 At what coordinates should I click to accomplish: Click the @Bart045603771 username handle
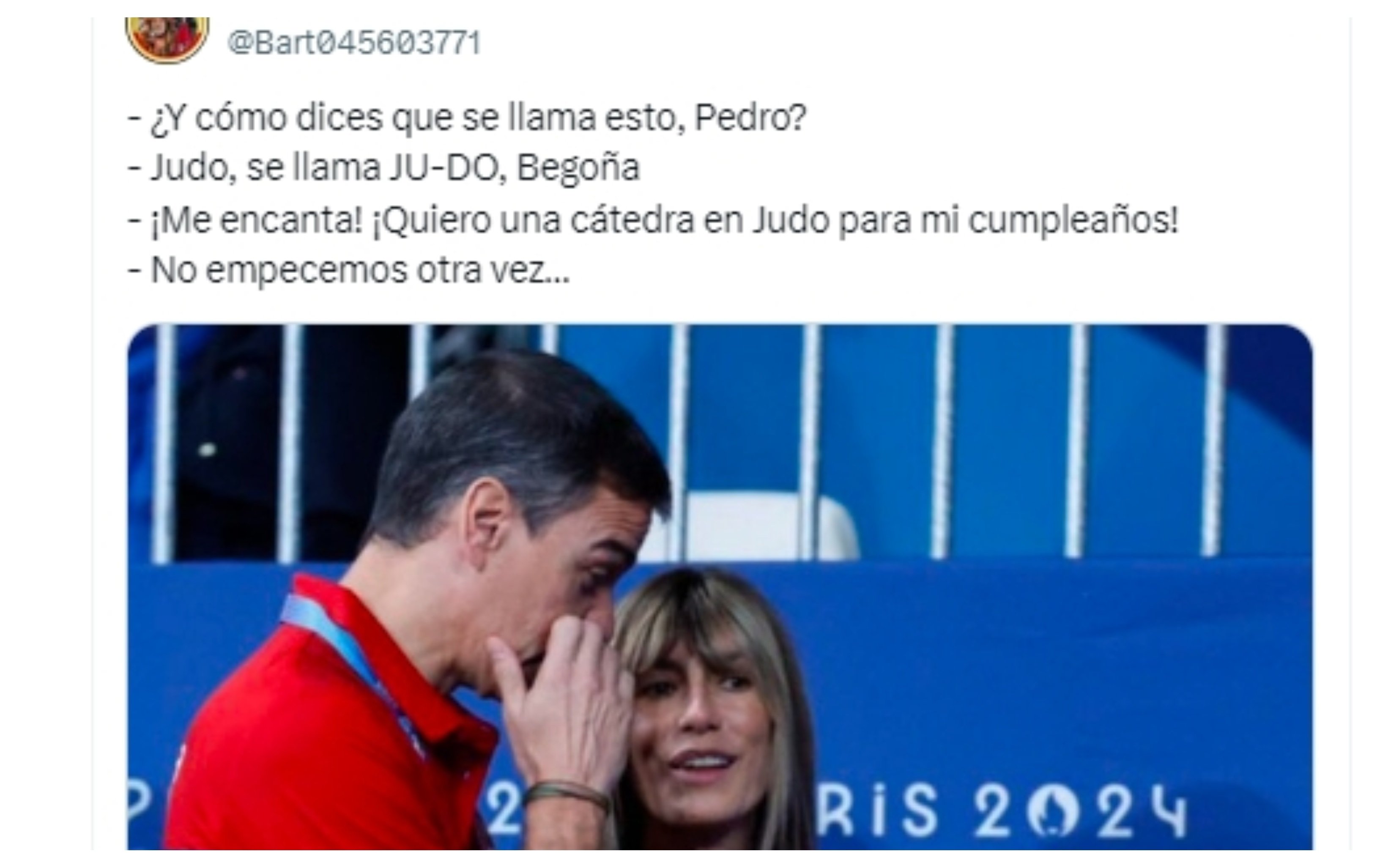coord(354,43)
